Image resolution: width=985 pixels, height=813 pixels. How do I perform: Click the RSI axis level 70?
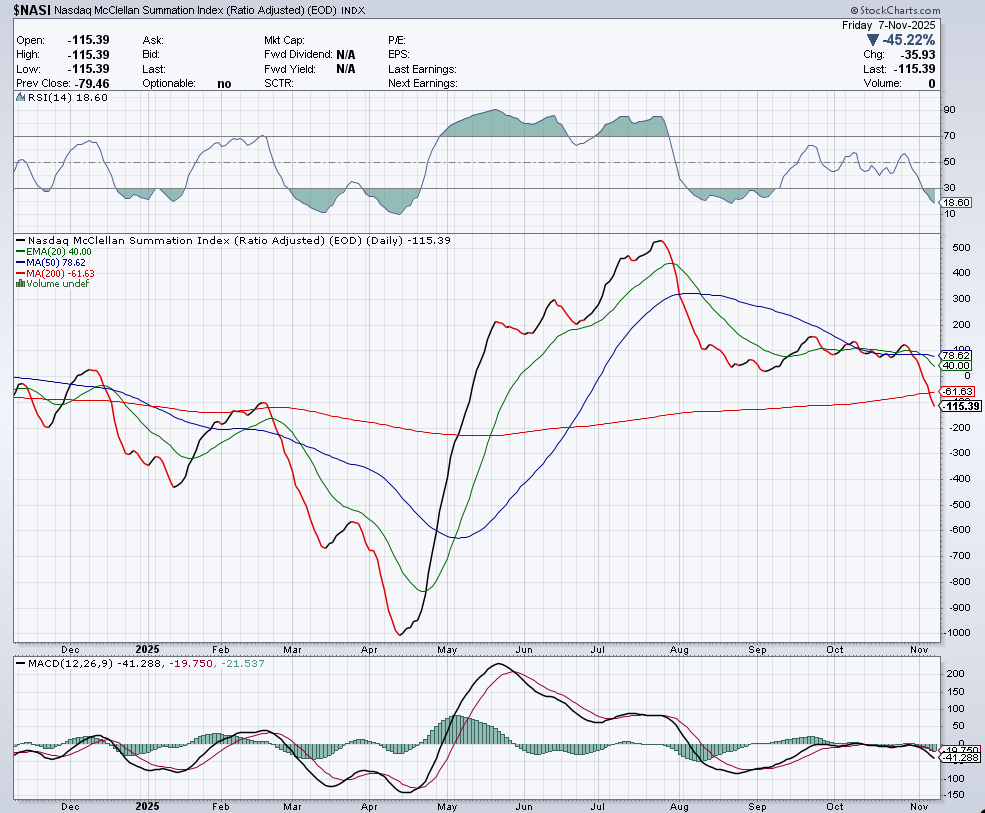tap(949, 136)
